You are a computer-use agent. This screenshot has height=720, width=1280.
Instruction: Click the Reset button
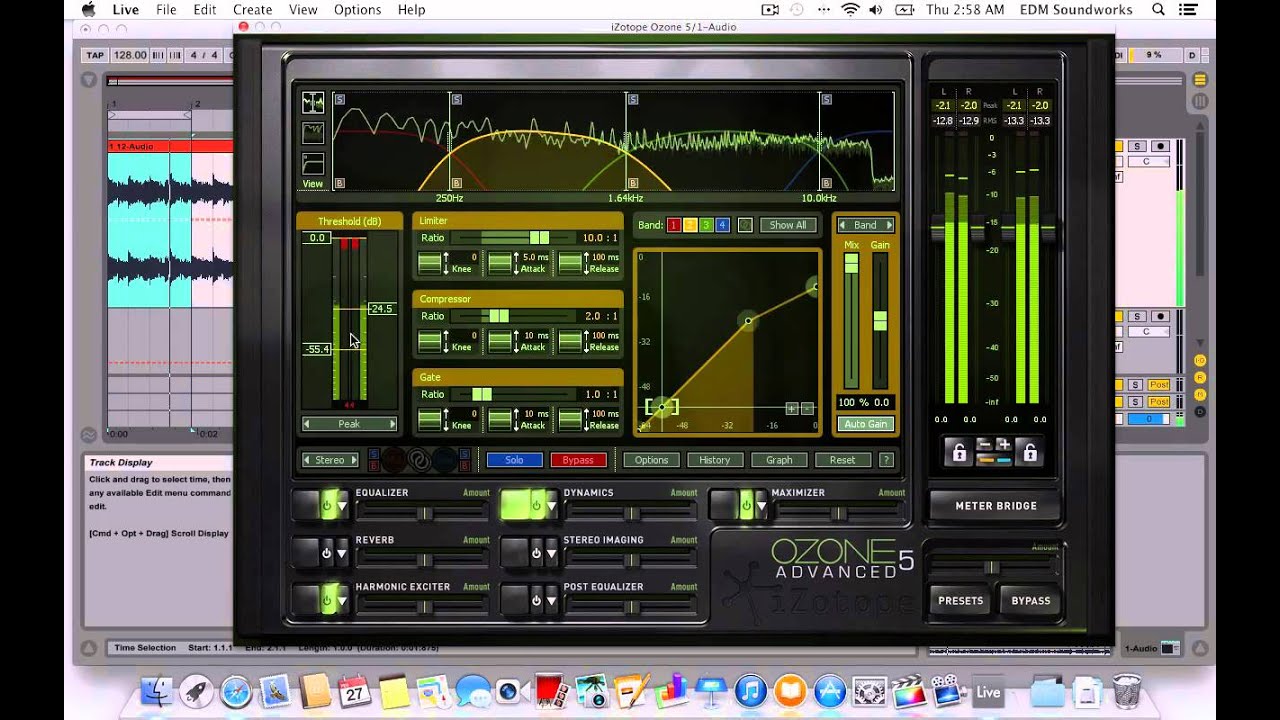(843, 460)
